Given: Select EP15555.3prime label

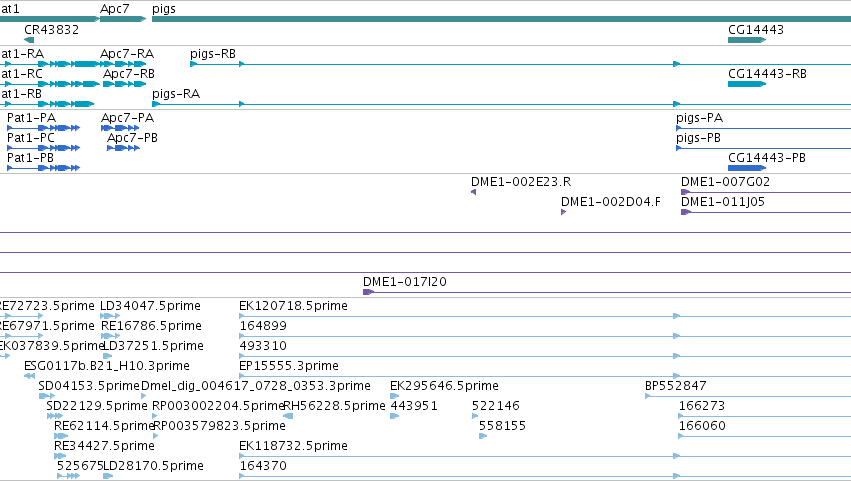Looking at the screenshot, I should (x=289, y=366).
